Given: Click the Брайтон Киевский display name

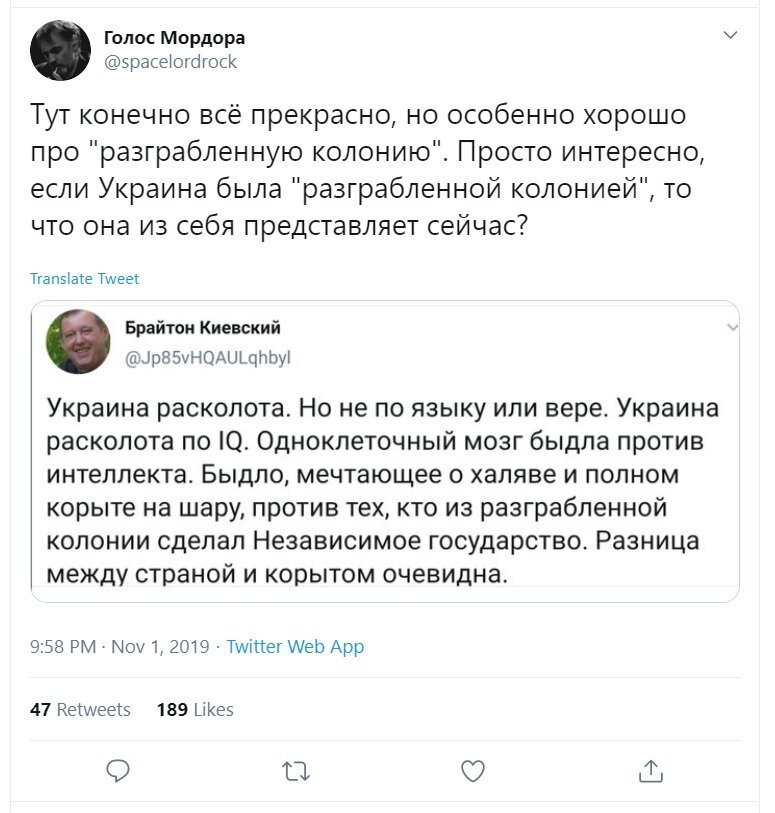Looking at the screenshot, I should (203, 328).
